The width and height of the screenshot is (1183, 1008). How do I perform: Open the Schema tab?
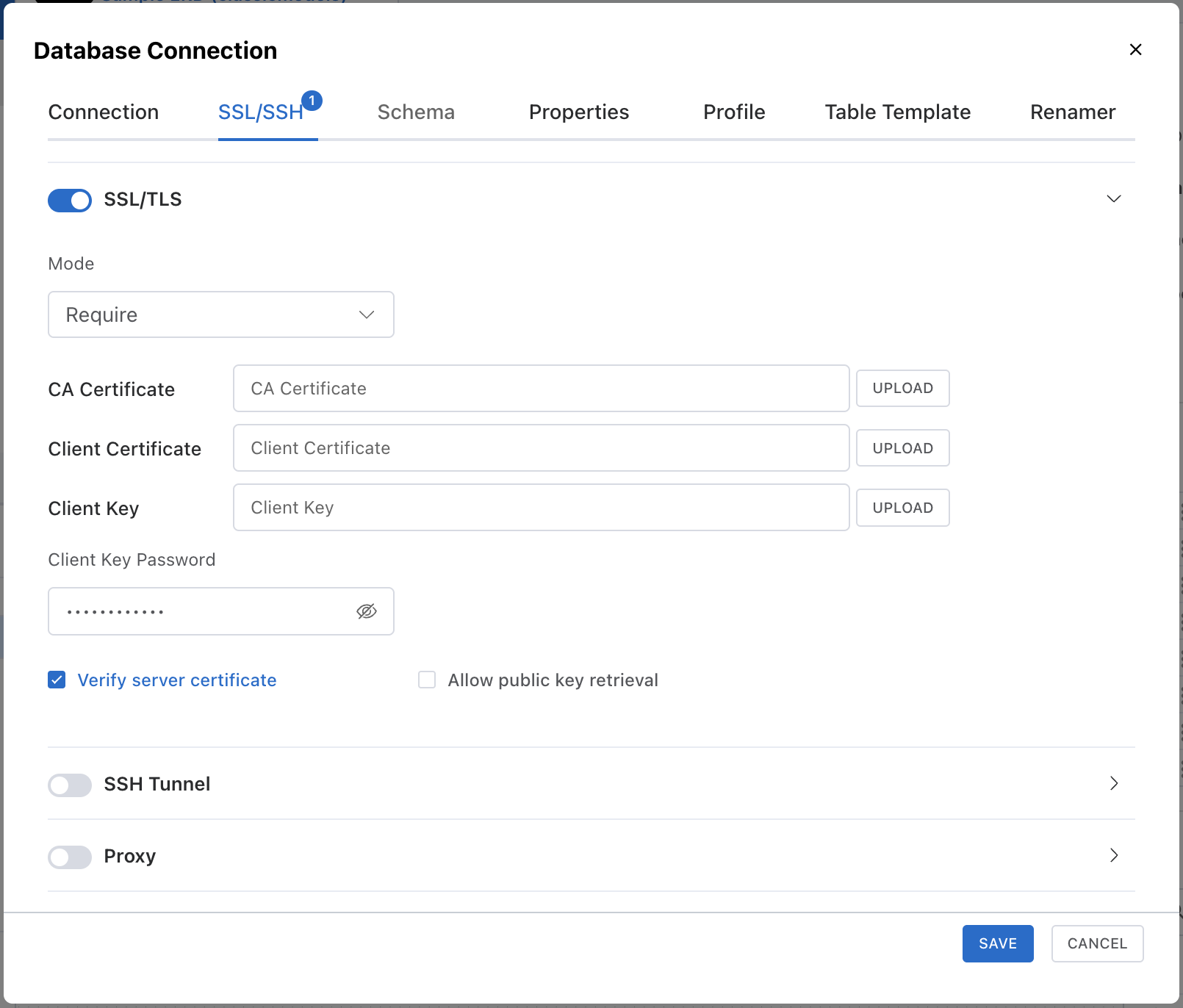(416, 112)
